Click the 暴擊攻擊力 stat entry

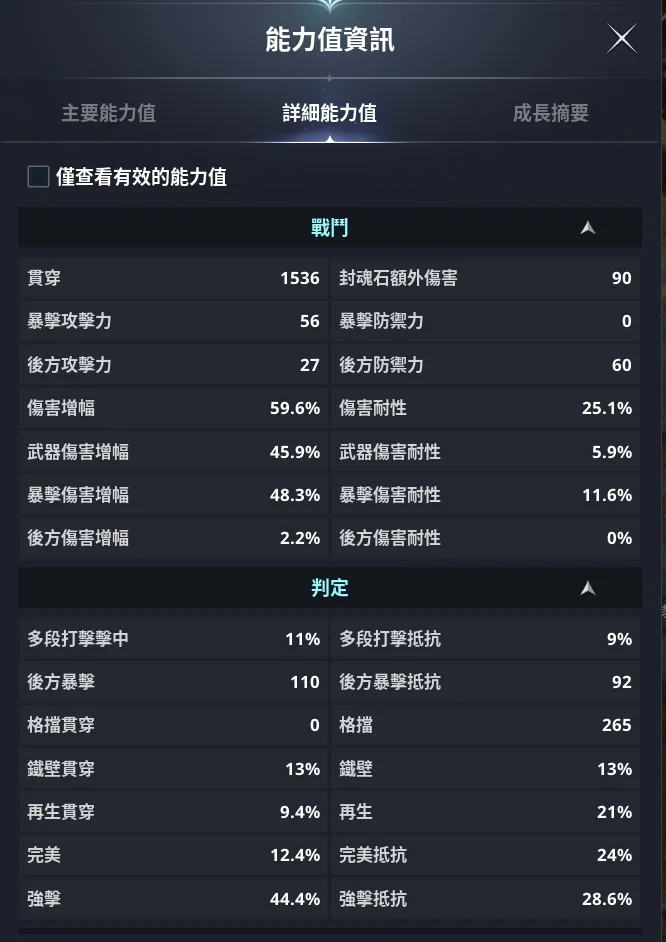pos(173,321)
